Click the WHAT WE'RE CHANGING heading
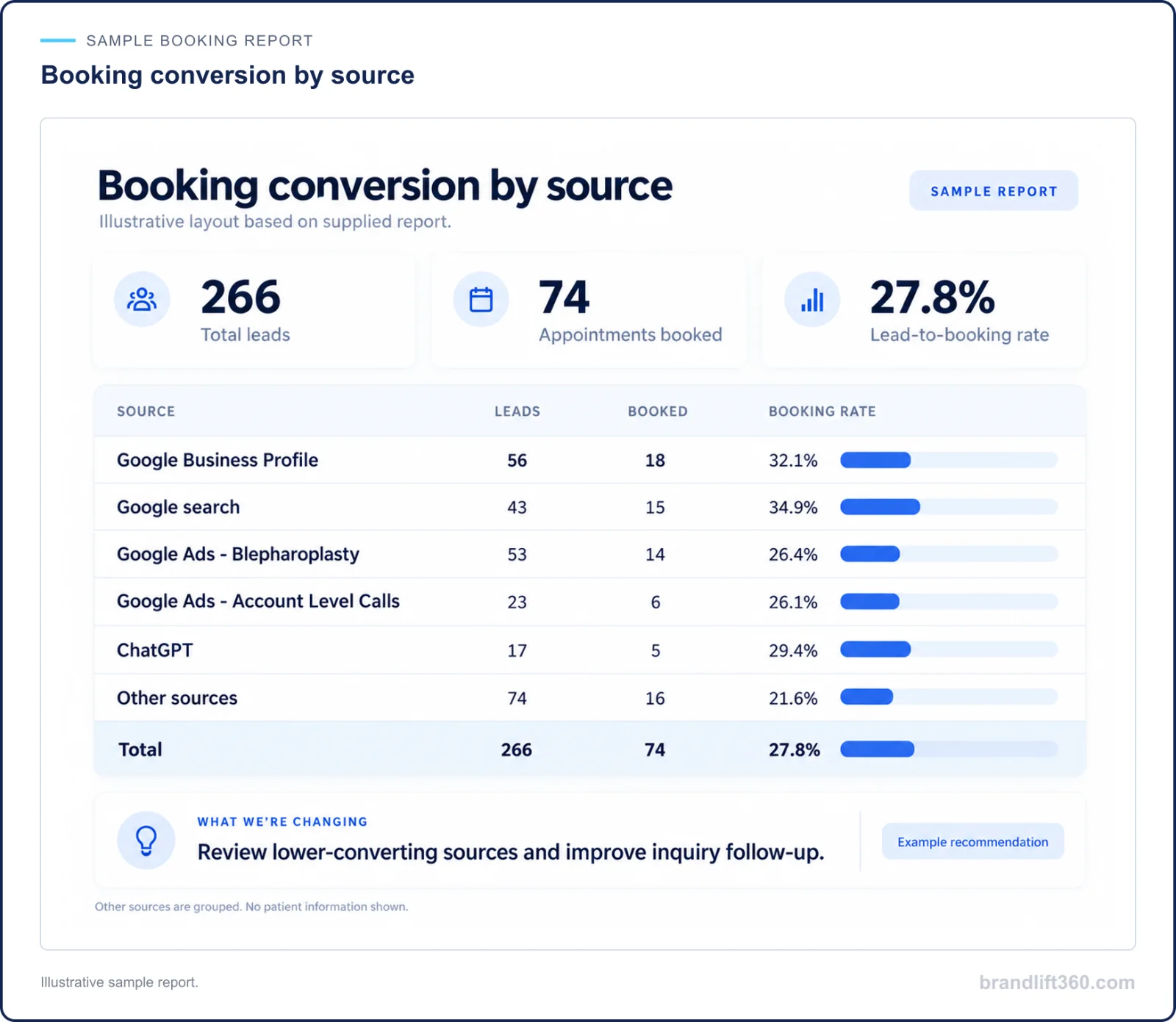 pyautogui.click(x=282, y=821)
